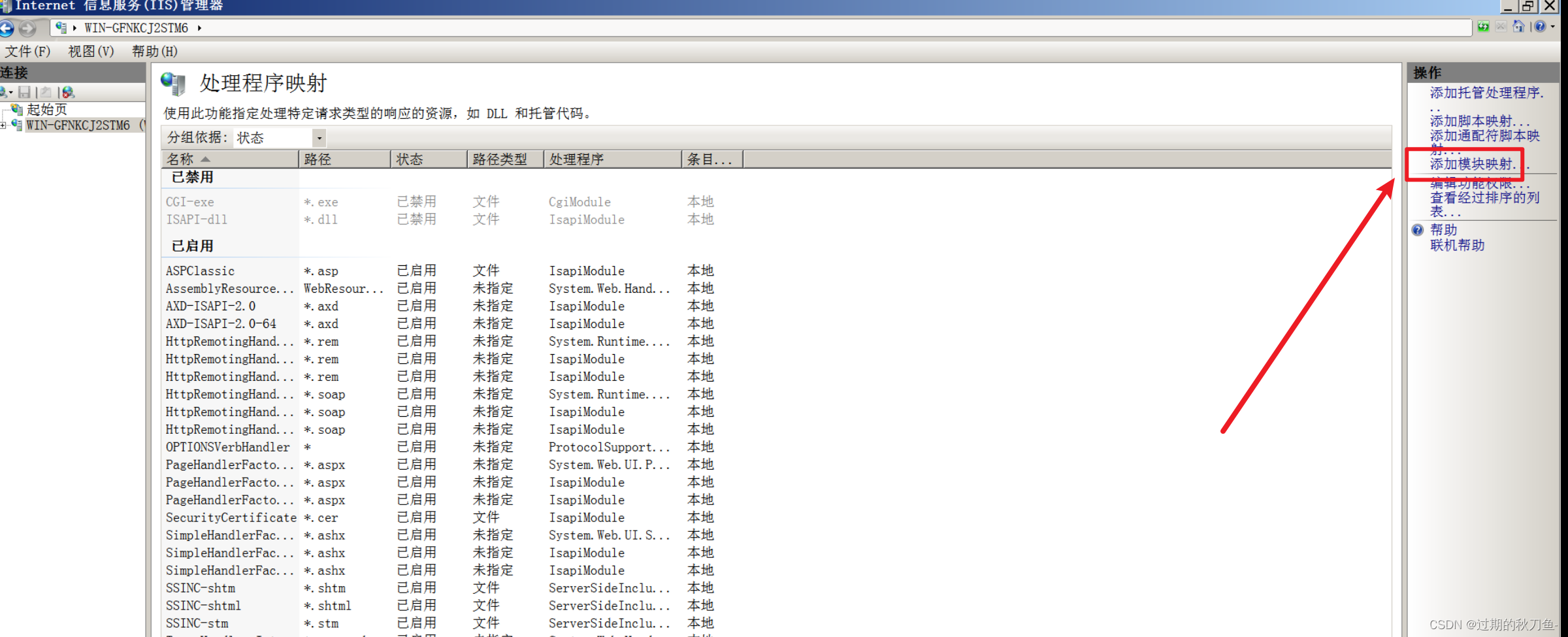Click the icon beside 起始页 in the tree

point(17,109)
